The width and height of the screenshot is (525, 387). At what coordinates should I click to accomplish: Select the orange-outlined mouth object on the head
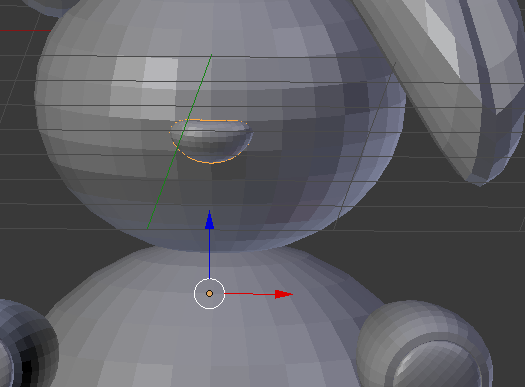(211, 141)
